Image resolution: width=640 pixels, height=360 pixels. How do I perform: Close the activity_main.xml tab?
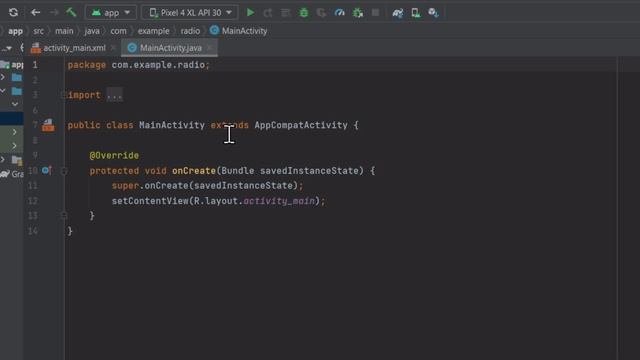pyautogui.click(x=113, y=48)
